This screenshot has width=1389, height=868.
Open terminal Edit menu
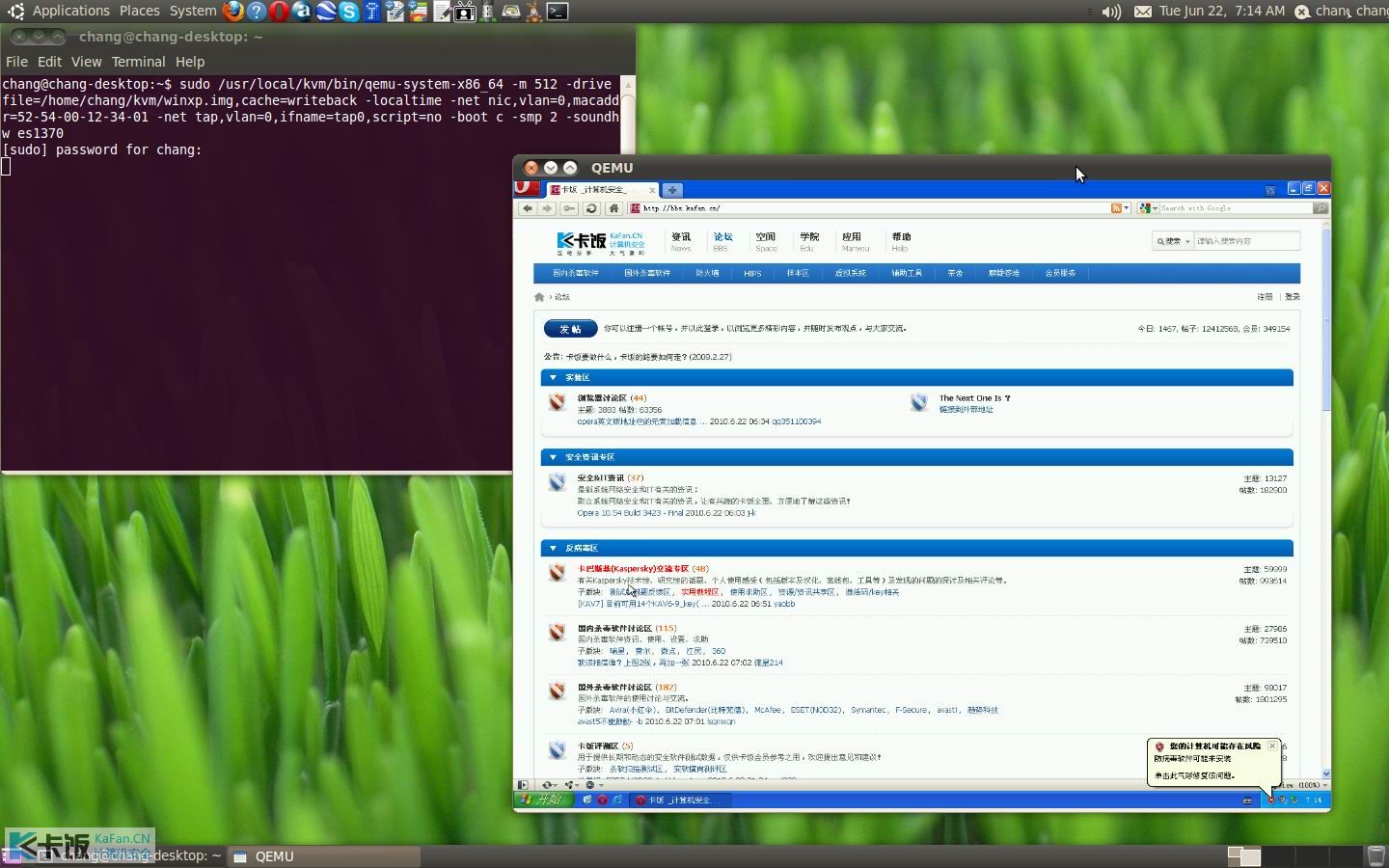tap(49, 61)
